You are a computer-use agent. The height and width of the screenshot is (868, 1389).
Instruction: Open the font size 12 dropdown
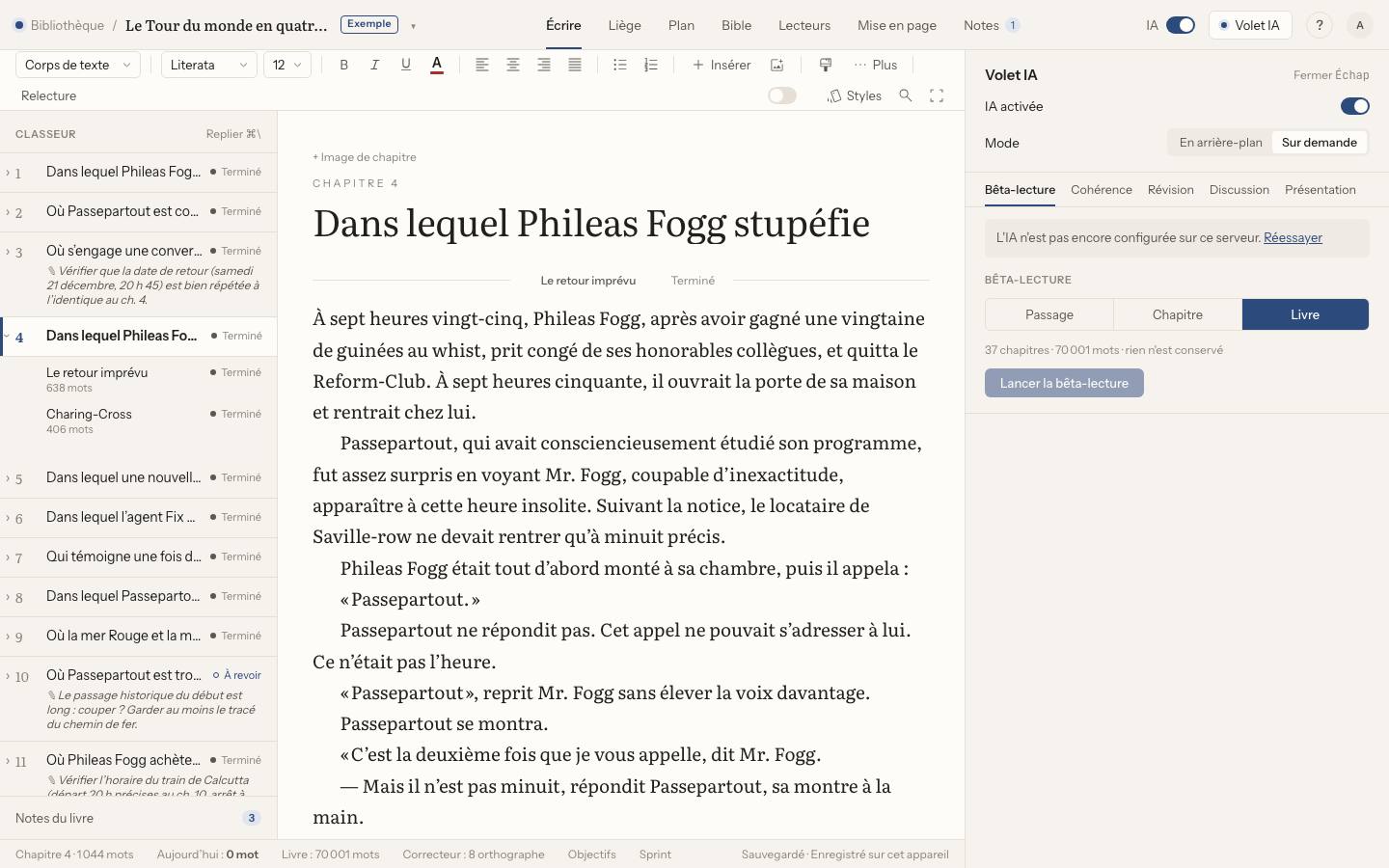pyautogui.click(x=287, y=65)
